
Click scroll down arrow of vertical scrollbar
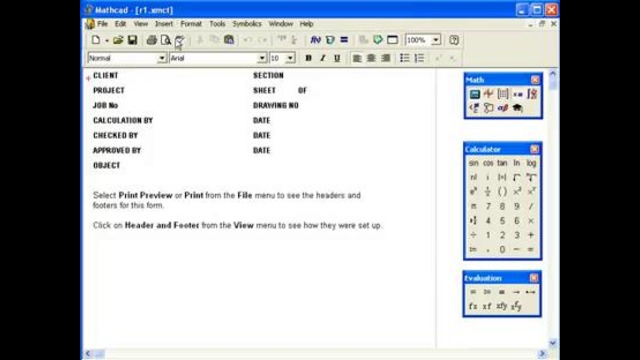click(x=553, y=343)
